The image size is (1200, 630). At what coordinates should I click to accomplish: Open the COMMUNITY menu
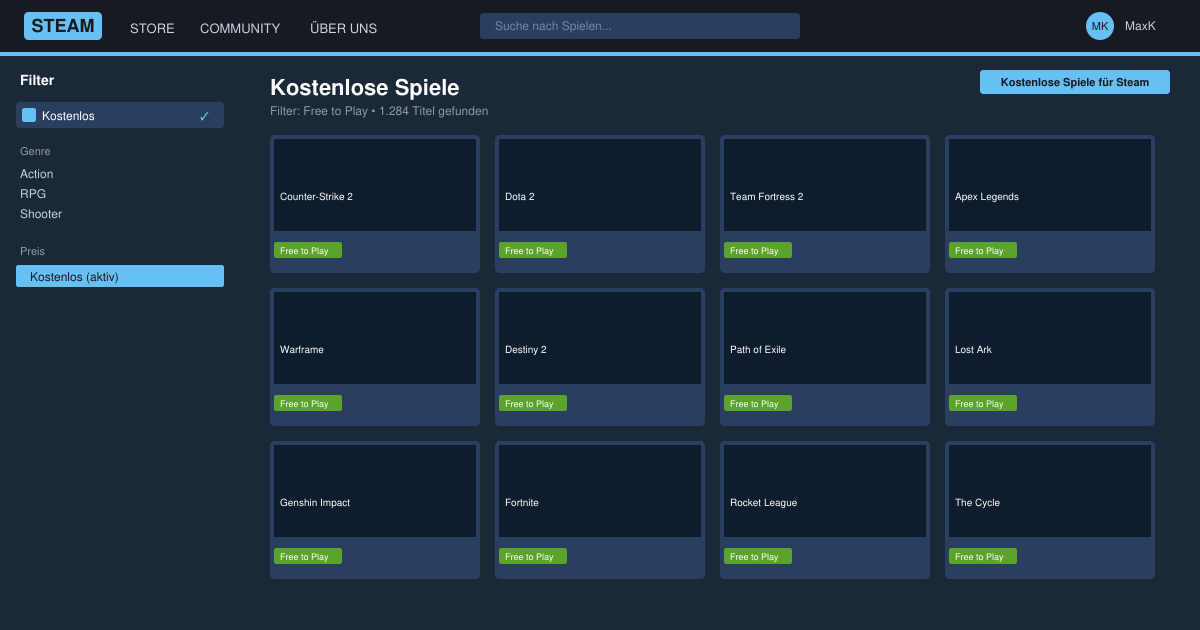[240, 28]
